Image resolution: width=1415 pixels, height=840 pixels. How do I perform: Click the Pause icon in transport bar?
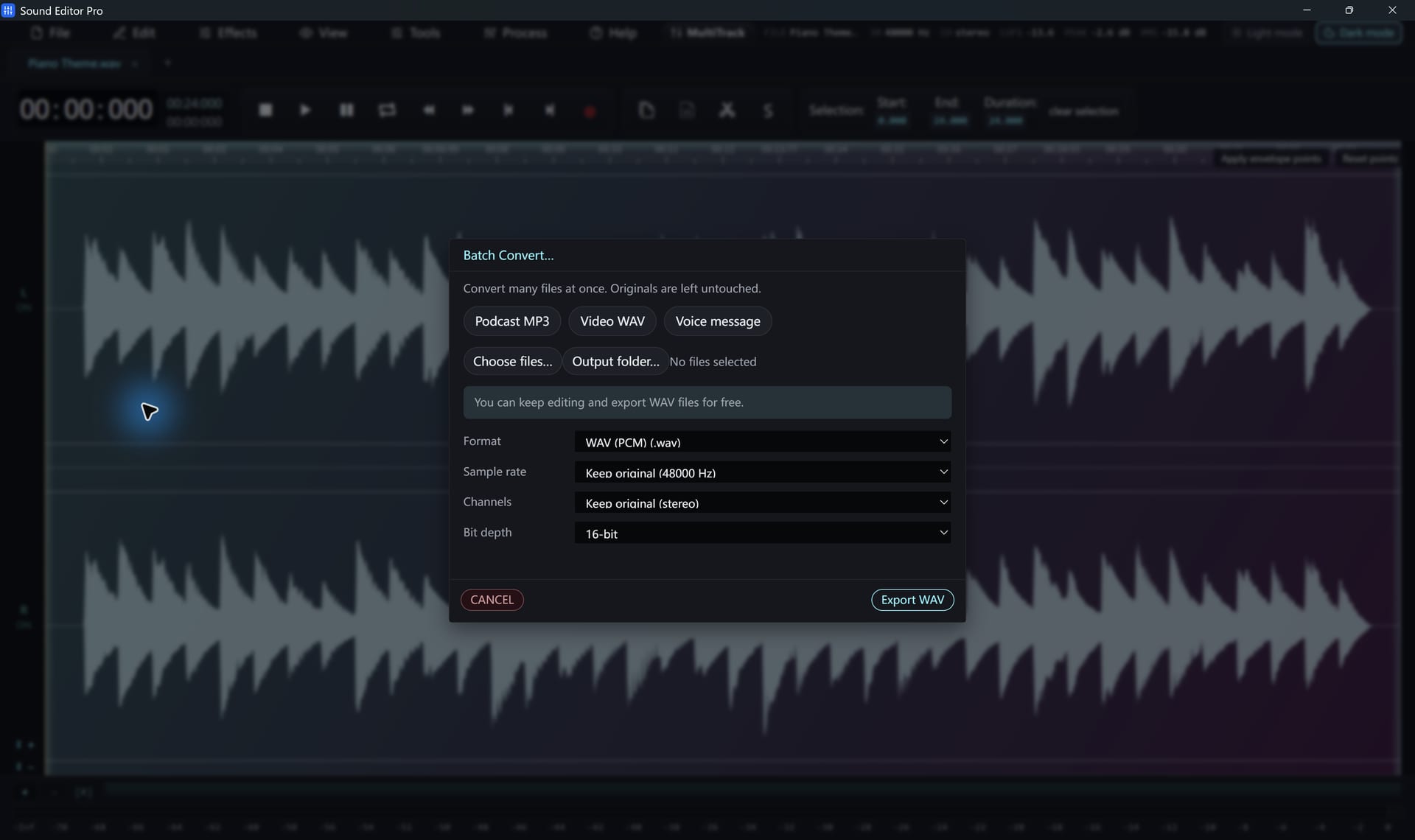[346, 111]
